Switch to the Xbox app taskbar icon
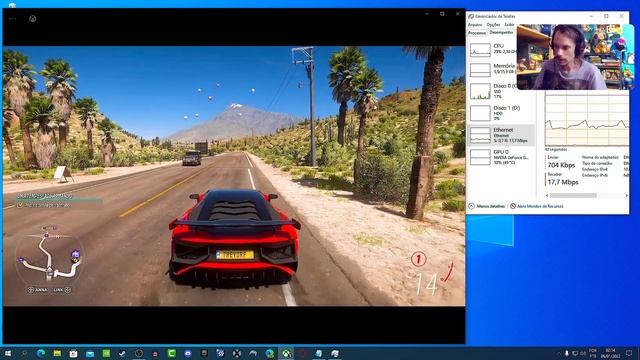 [286, 353]
